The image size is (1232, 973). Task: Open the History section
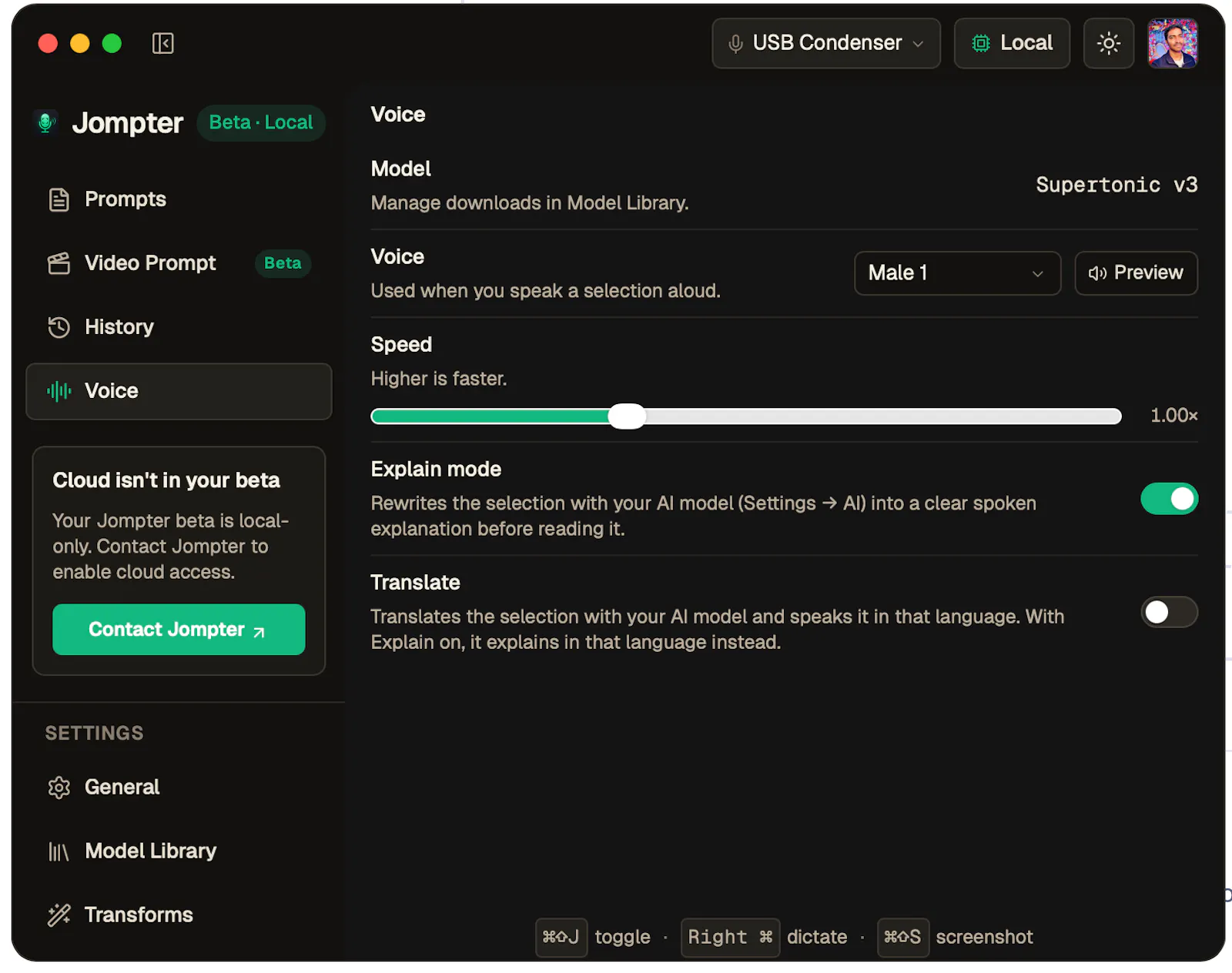179,327
